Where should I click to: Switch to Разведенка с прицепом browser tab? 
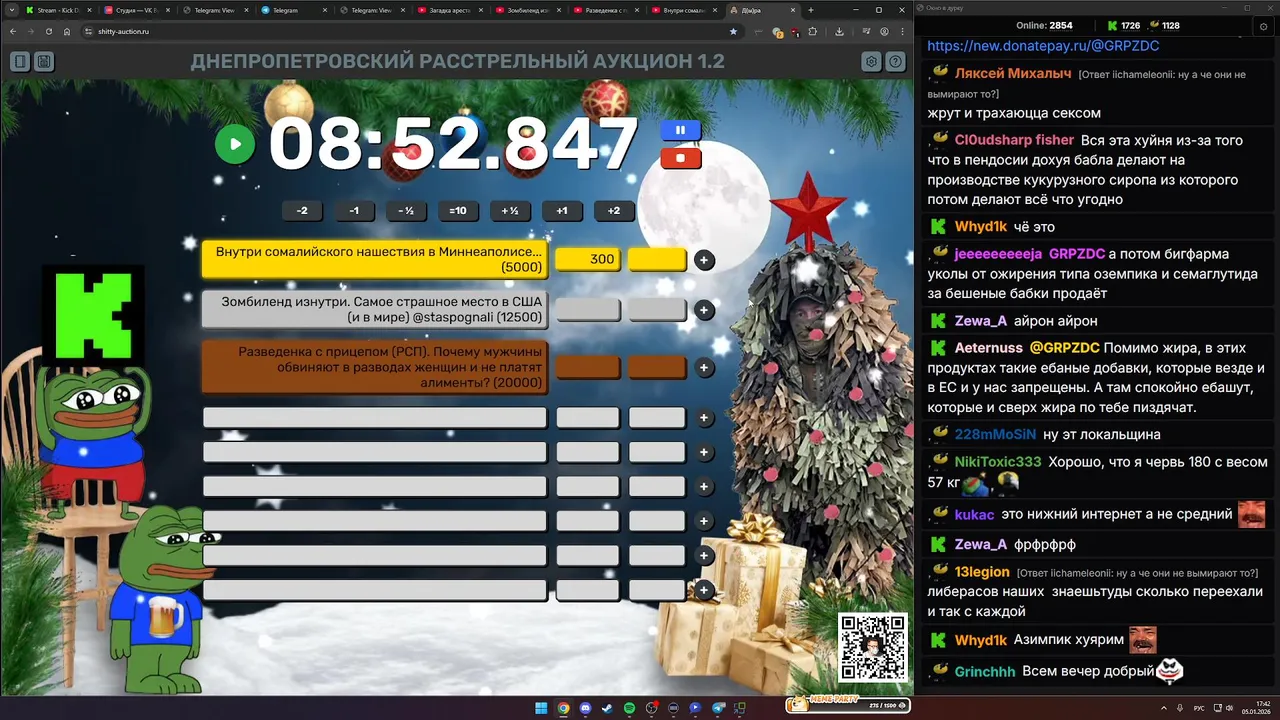tap(608, 10)
